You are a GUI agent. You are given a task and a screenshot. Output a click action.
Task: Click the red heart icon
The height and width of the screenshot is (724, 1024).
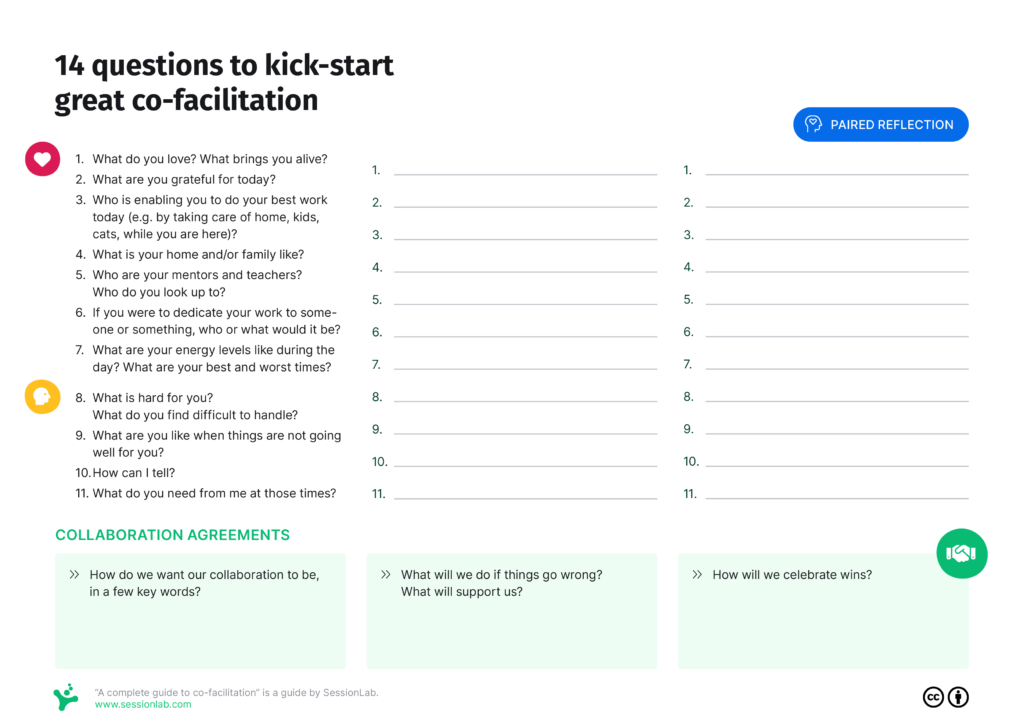pos(42,159)
